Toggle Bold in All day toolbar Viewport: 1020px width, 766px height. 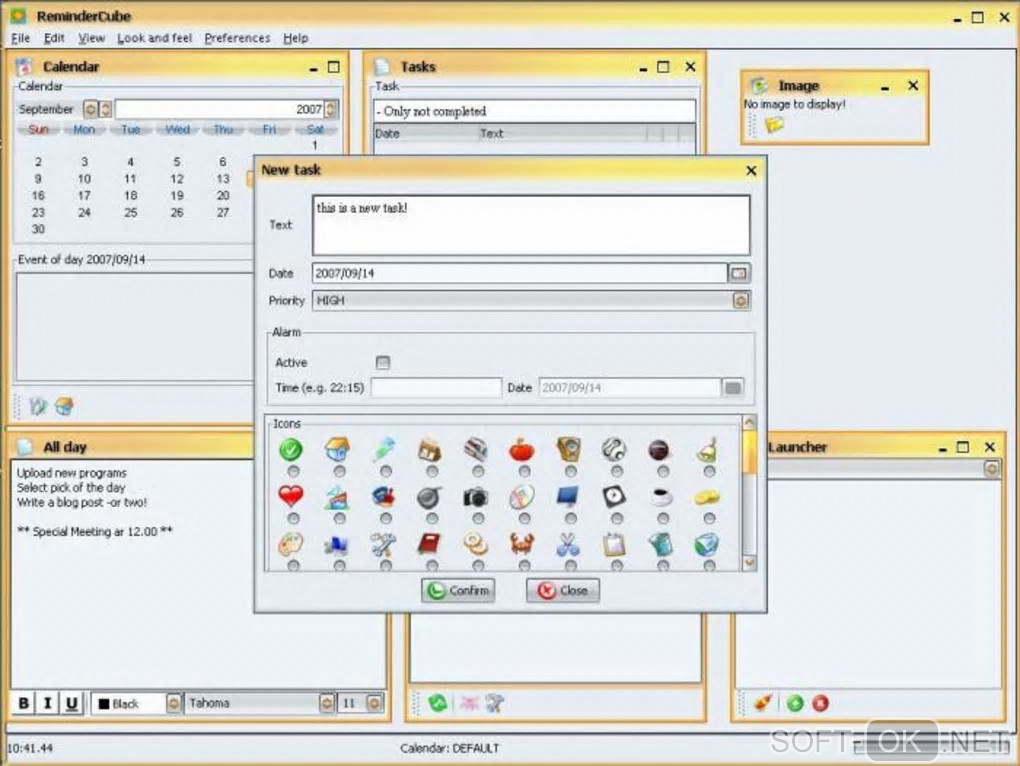click(23, 703)
